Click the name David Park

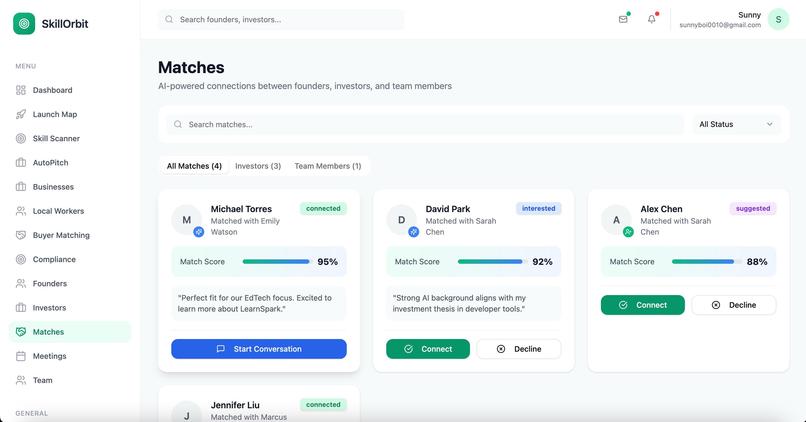pos(448,209)
